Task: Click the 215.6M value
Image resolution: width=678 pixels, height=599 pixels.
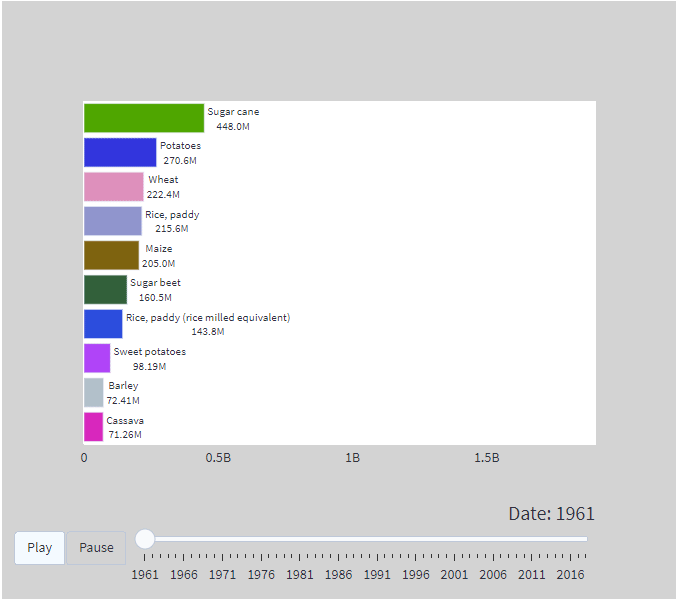Action: (x=172, y=228)
